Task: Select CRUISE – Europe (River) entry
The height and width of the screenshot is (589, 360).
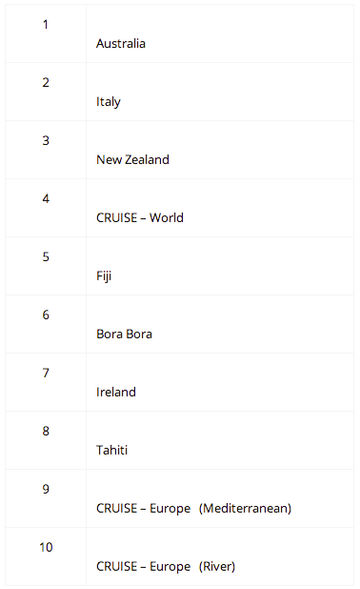Action: [165, 566]
